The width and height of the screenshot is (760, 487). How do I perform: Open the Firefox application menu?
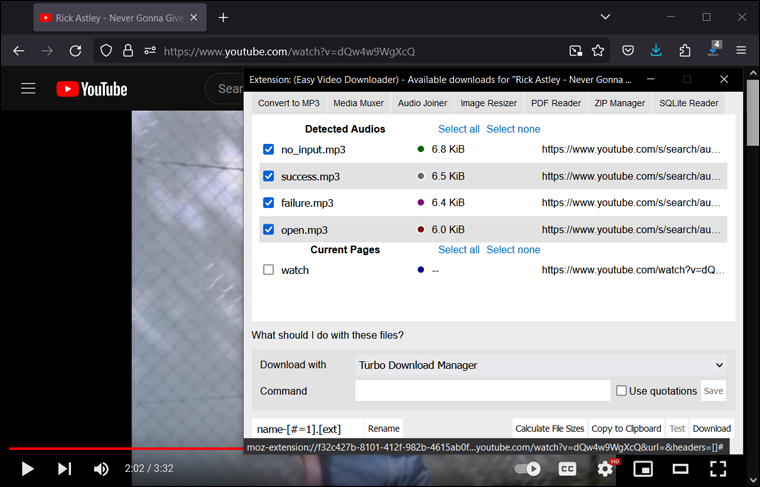(x=741, y=50)
